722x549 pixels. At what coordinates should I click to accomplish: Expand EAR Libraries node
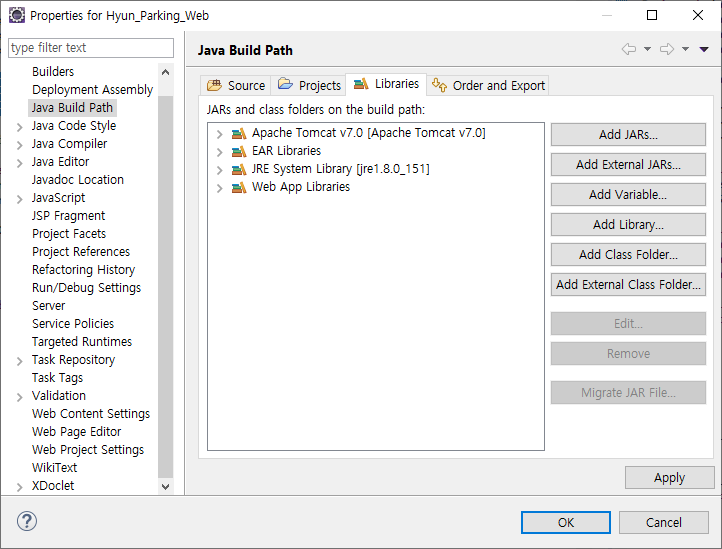[220, 152]
